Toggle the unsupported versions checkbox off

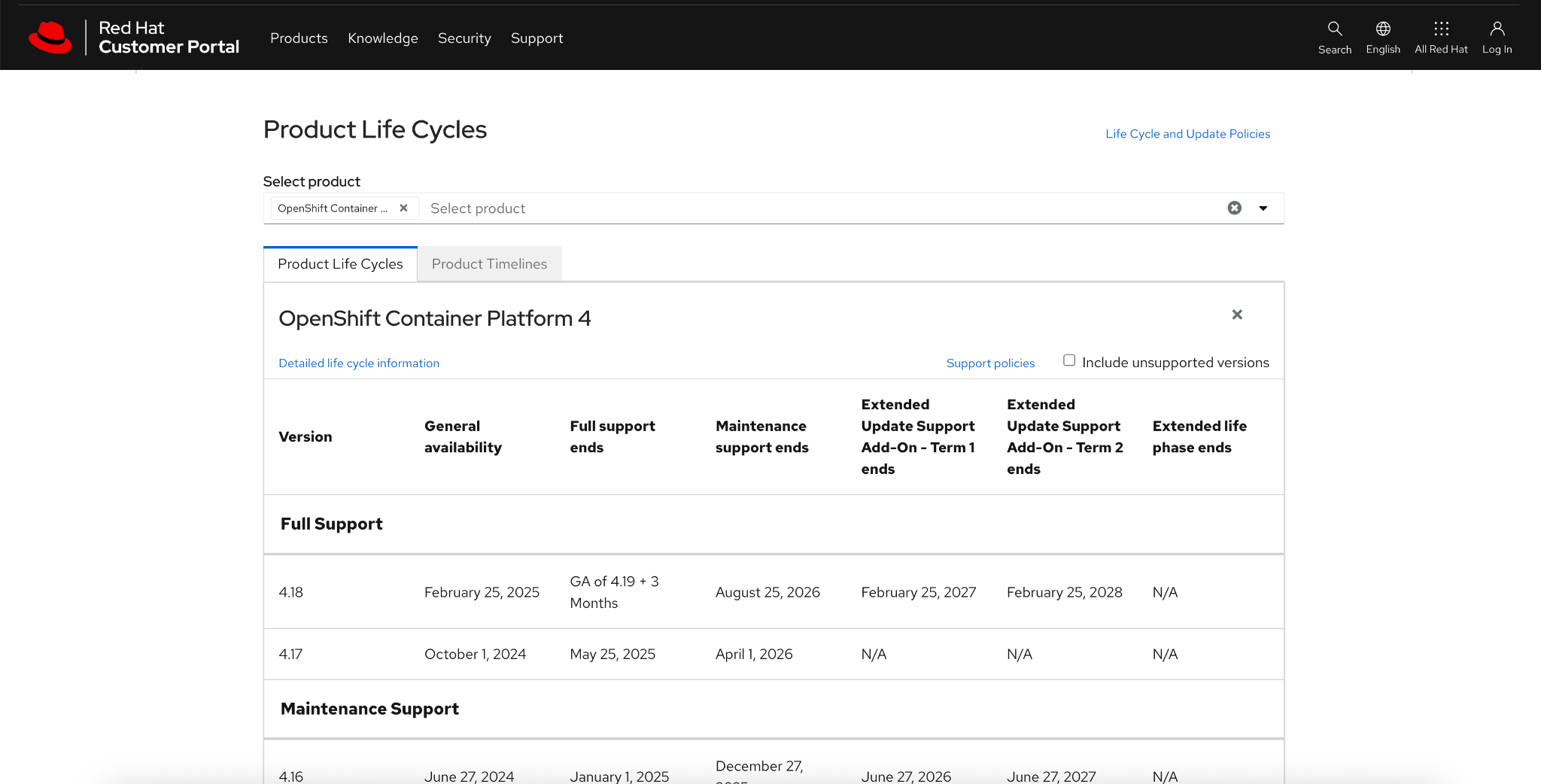tap(1068, 360)
